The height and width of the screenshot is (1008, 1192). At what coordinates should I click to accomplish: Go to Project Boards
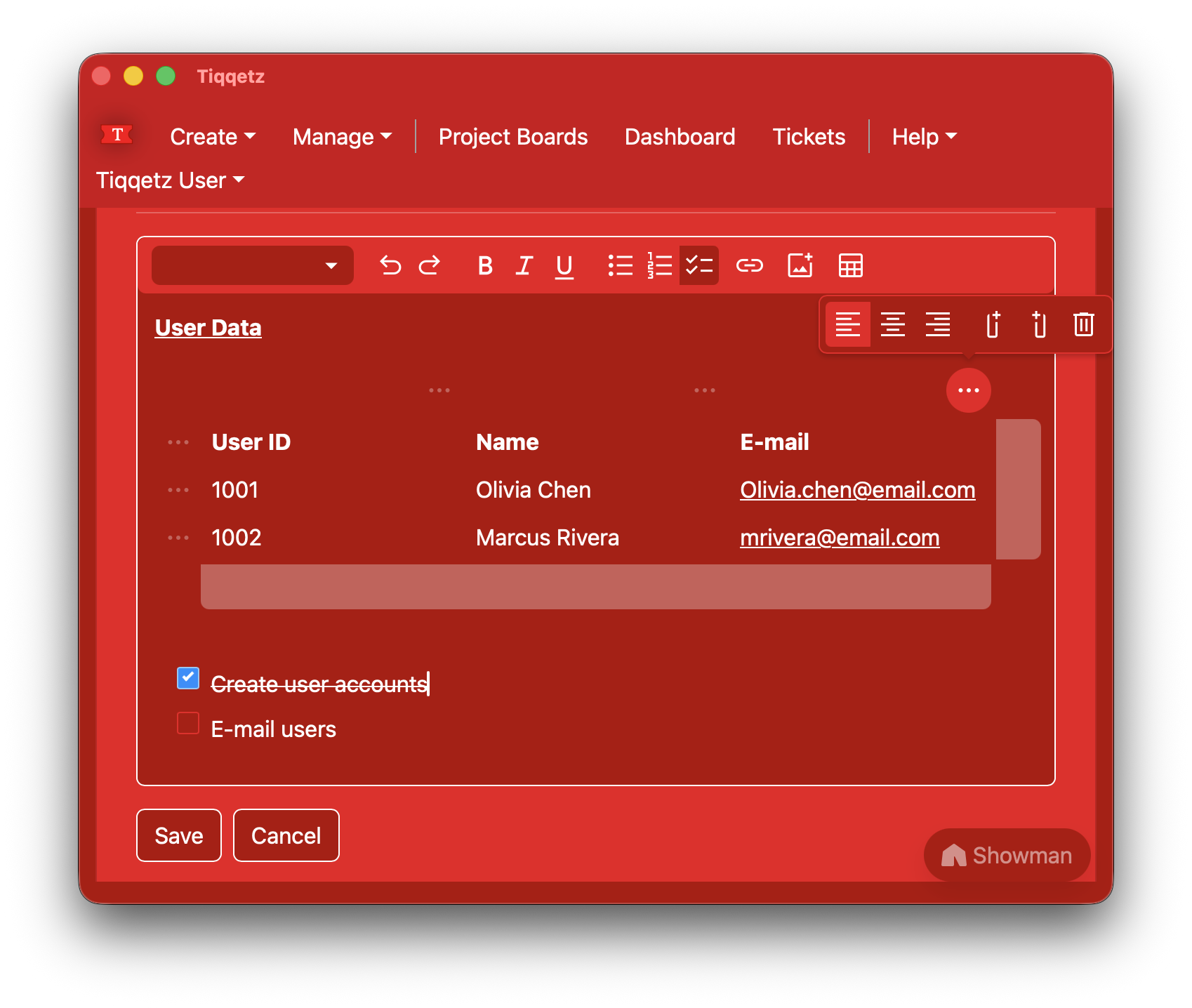[512, 137]
